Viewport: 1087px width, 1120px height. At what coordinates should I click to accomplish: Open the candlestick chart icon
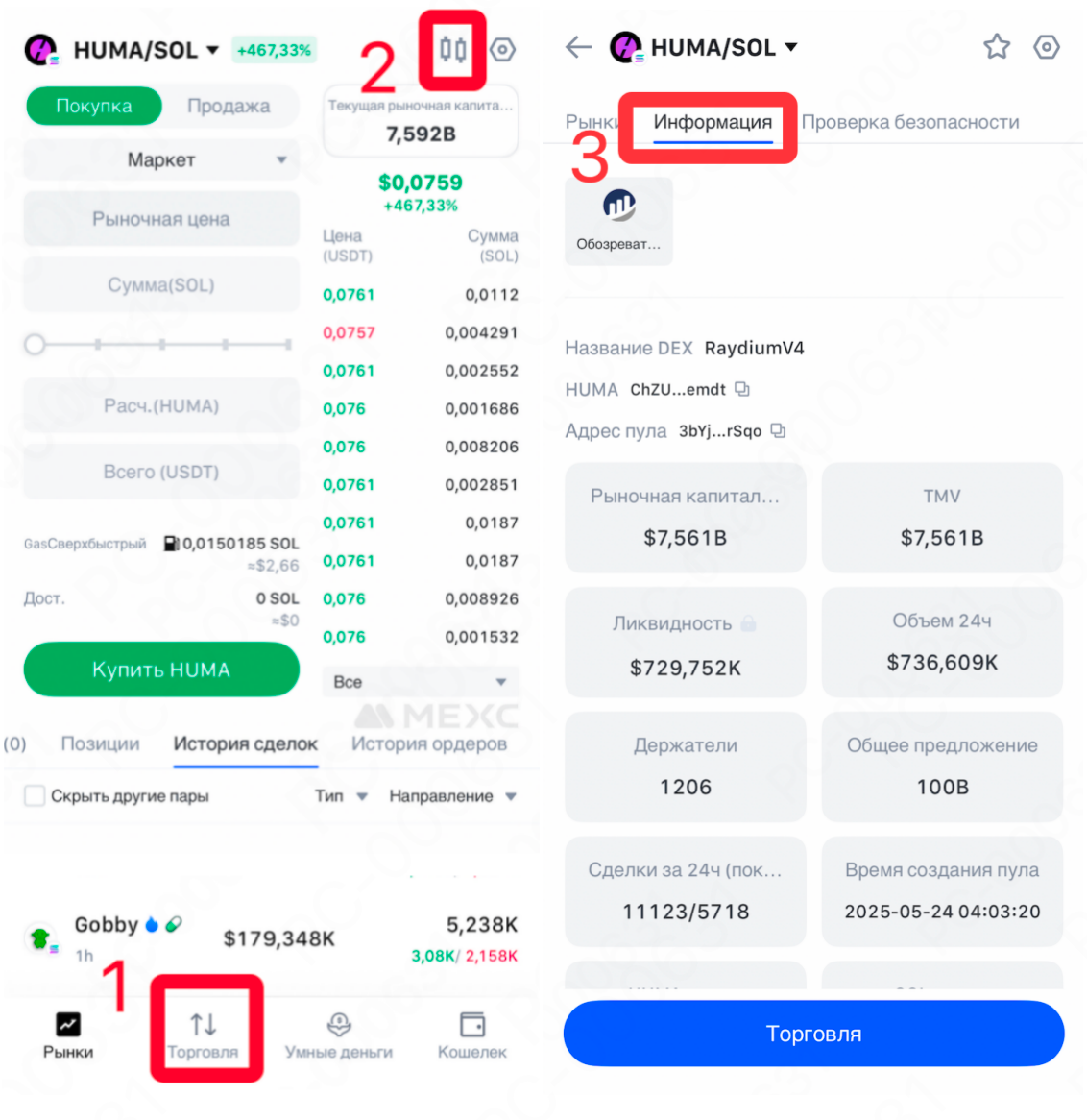click(453, 49)
